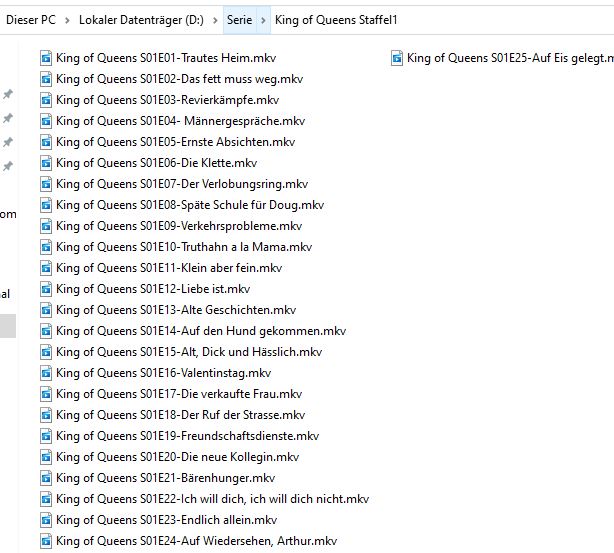Click the S01E09-Verkehrsprobleme file icon
The height and width of the screenshot is (553, 614).
(46, 226)
